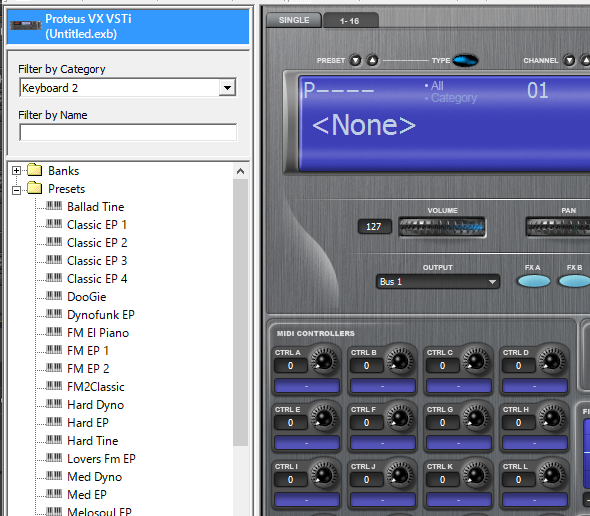
Task: Select the Ballad Tine preset
Action: 96,207
